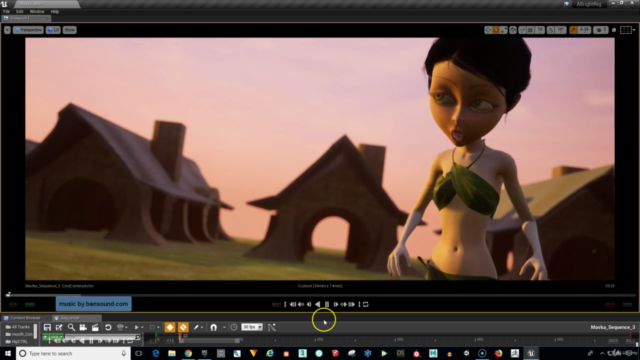The height and width of the screenshot is (360, 640).
Task: Click the taskbar search box
Action: pos(73,353)
